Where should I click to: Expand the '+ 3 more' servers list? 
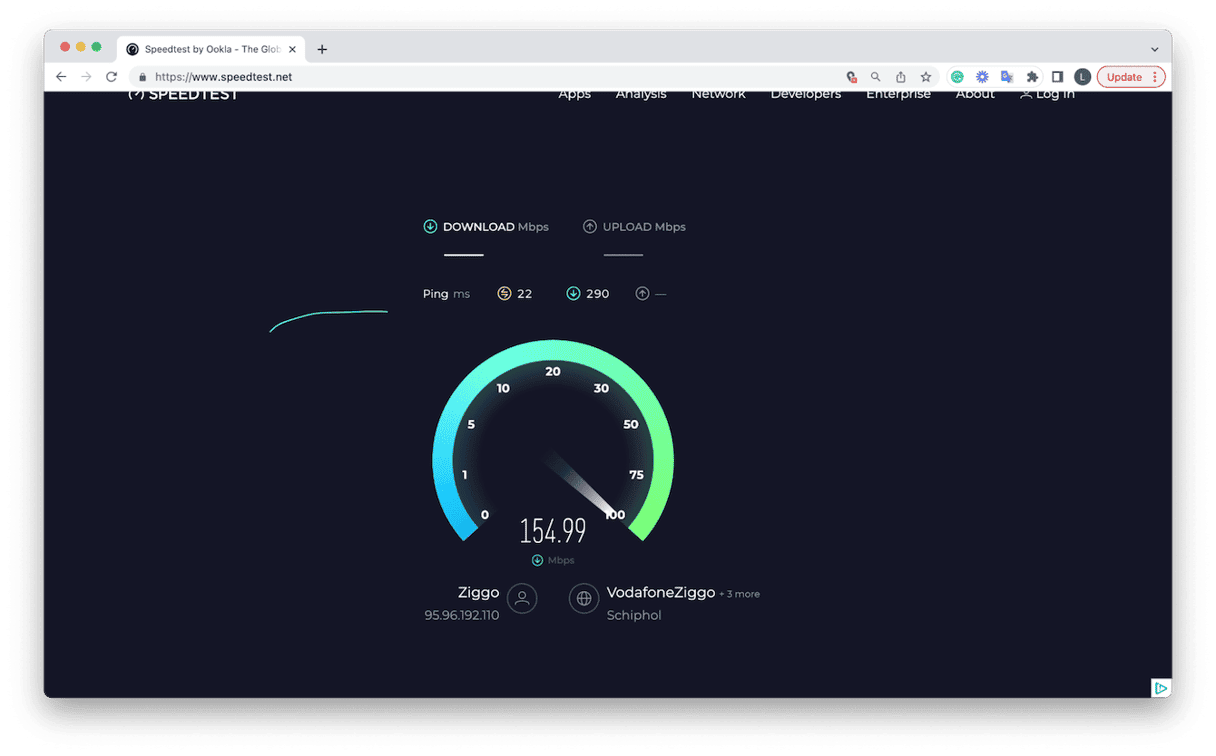(739, 593)
